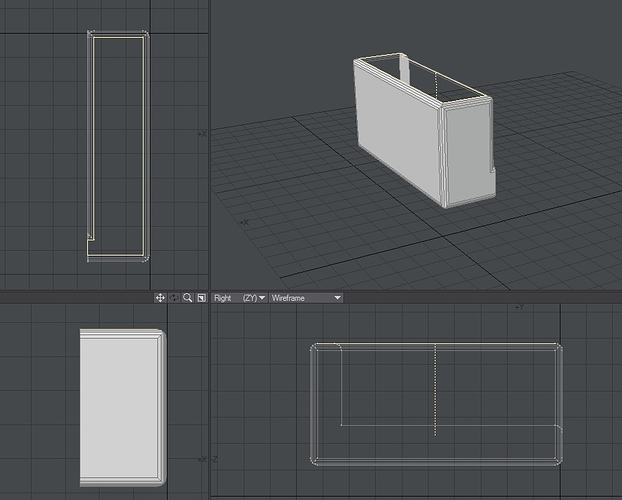Click the zoom magnifier icon
Image resolution: width=622 pixels, height=500 pixels.
tap(187, 298)
